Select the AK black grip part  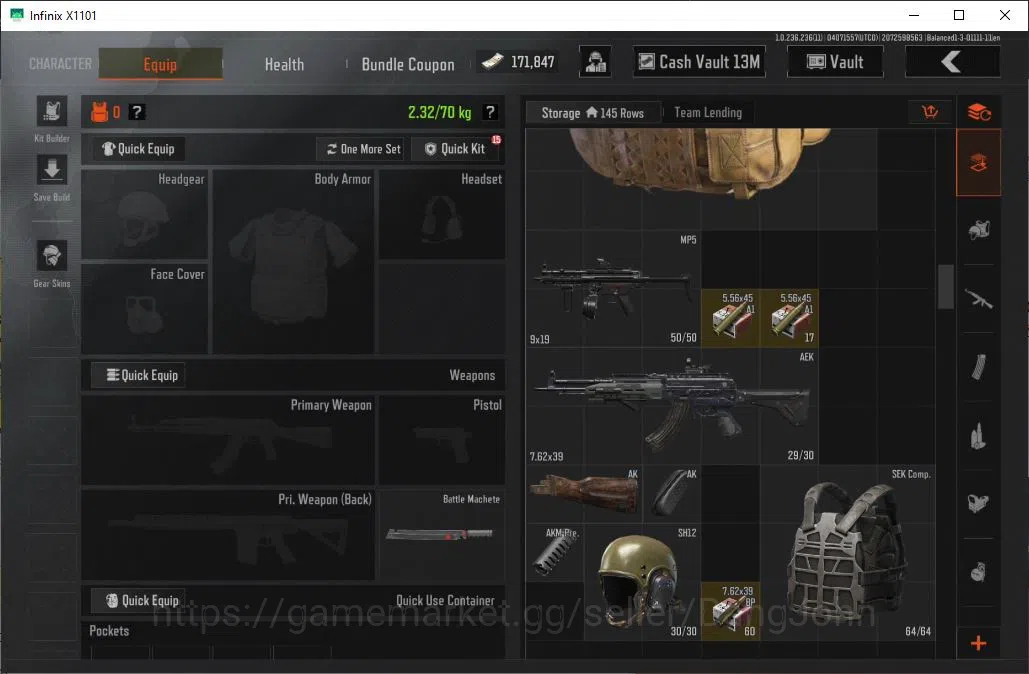(672, 494)
